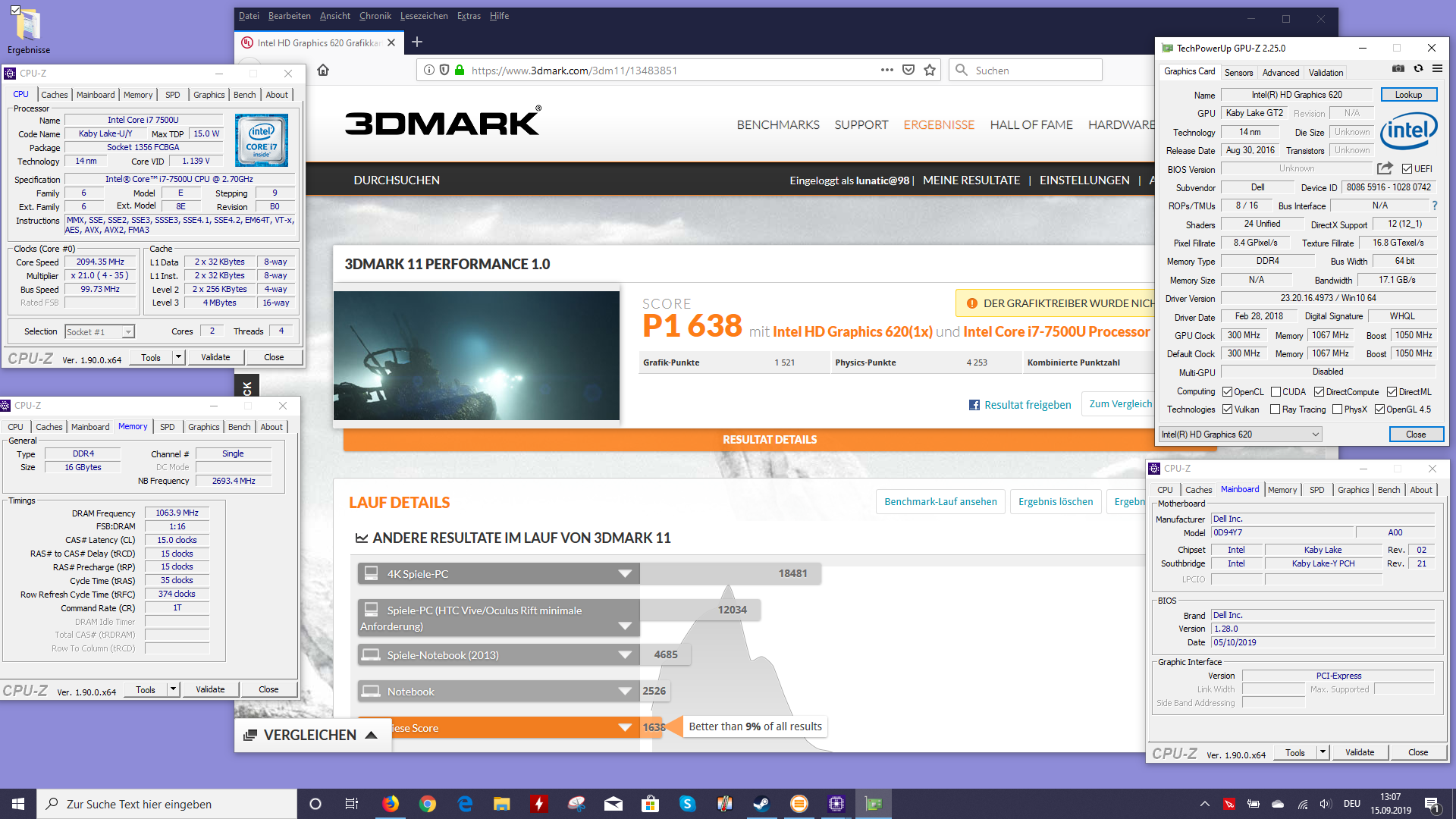Close the Intel HD Graphics 620 tab
Viewport: 1456px width, 819px height.
coord(391,42)
